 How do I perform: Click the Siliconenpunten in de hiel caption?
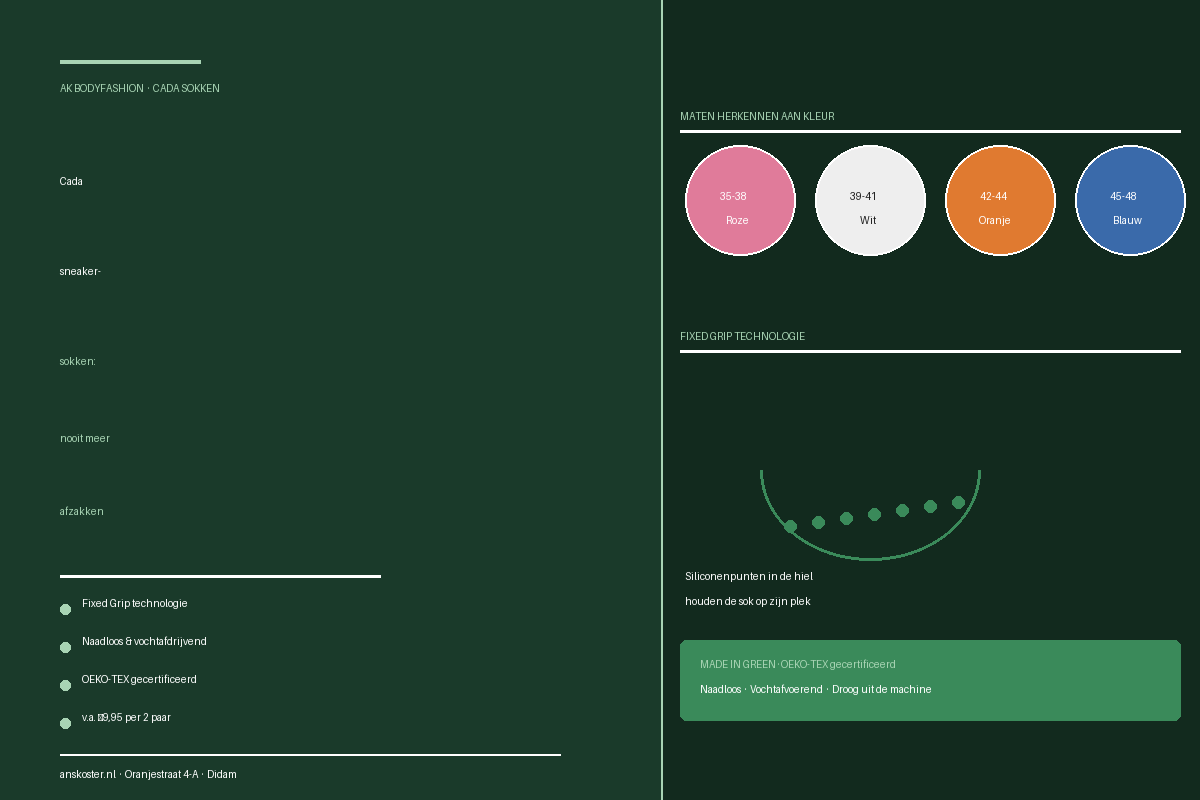coord(749,576)
